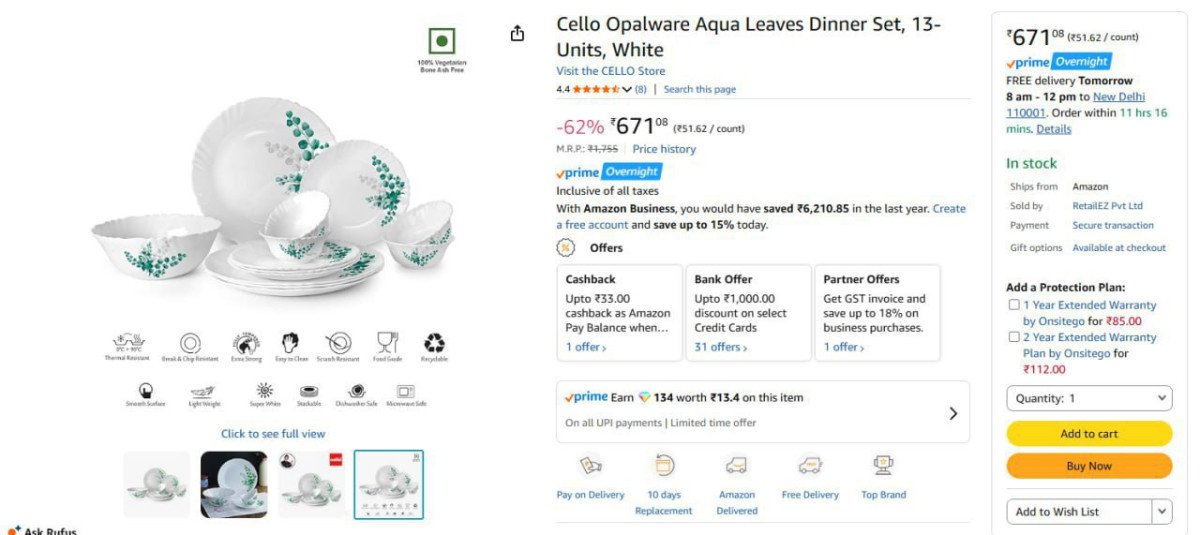
Task: Click the 10 days Replacement icon
Action: pyautogui.click(x=663, y=466)
